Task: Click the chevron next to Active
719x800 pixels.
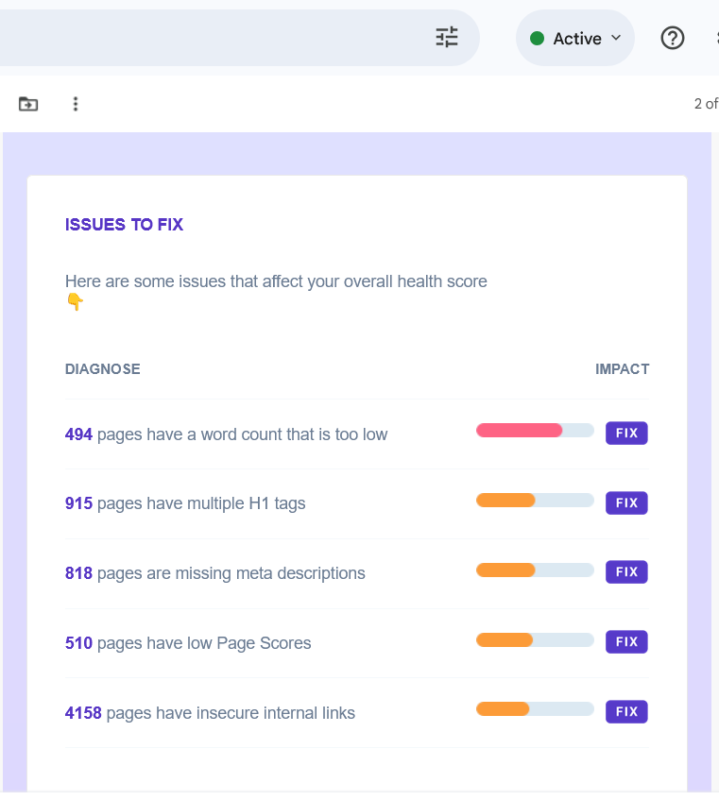Action: click(616, 38)
